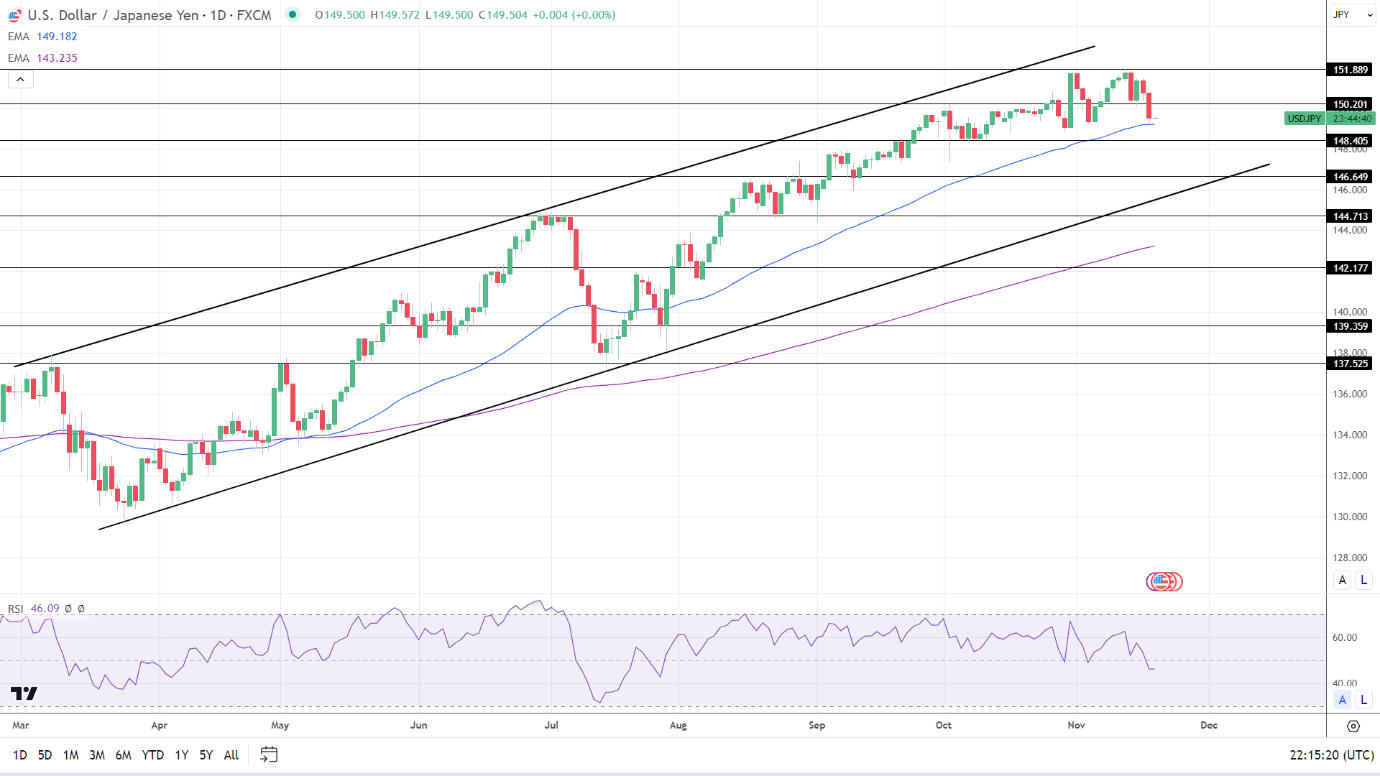Click the blue EMA line's 149.182 legend value
1380x776 pixels.
(57, 36)
